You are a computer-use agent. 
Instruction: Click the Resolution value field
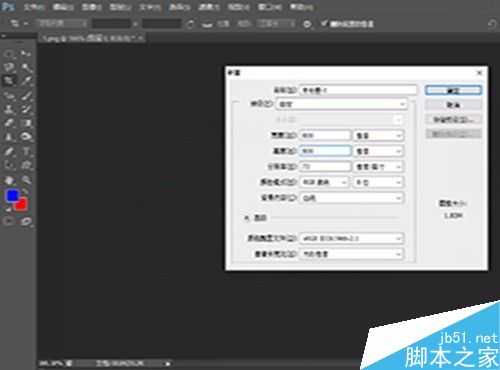pyautogui.click(x=325, y=166)
